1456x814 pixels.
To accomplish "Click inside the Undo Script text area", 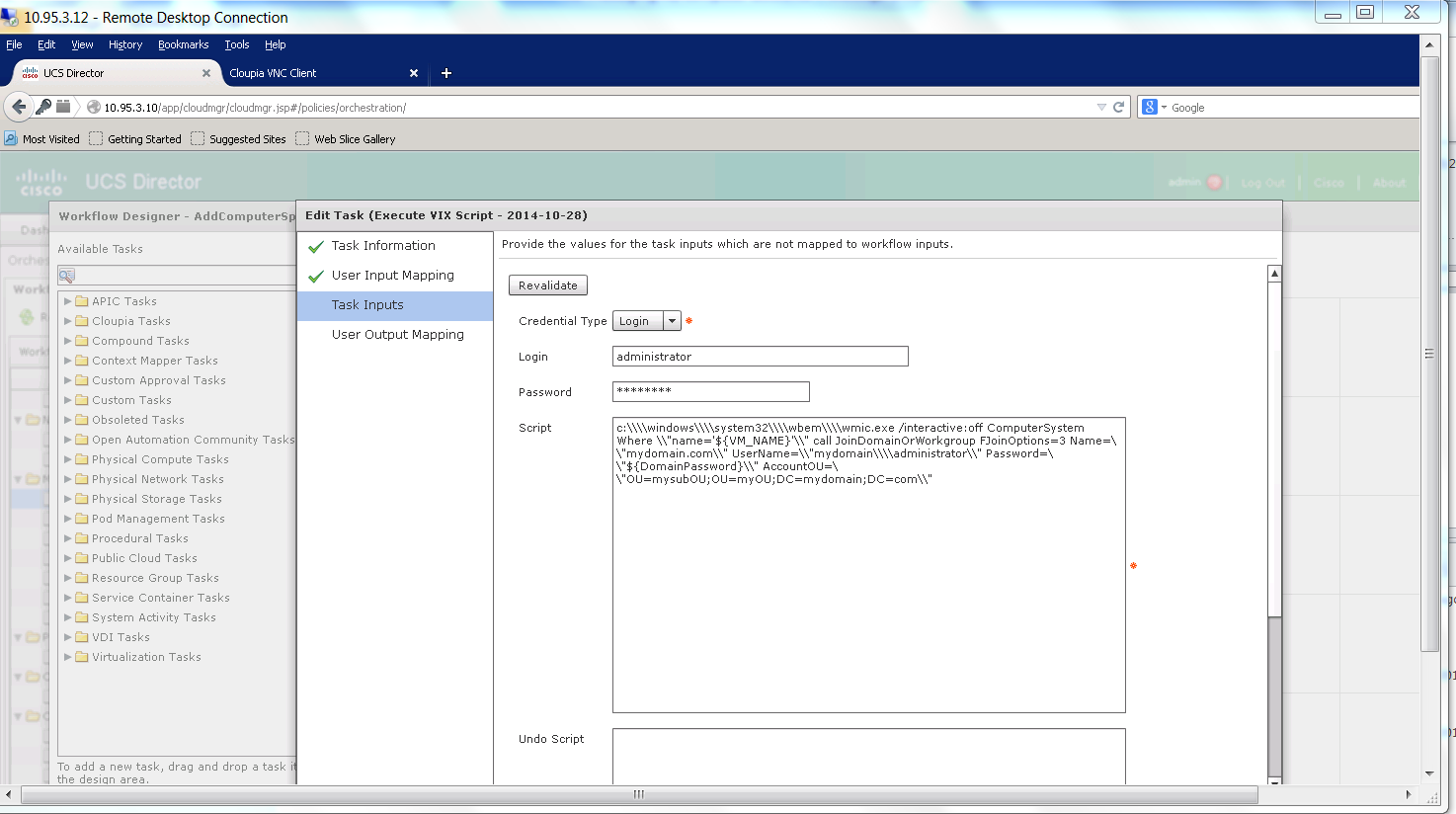I will (868, 757).
